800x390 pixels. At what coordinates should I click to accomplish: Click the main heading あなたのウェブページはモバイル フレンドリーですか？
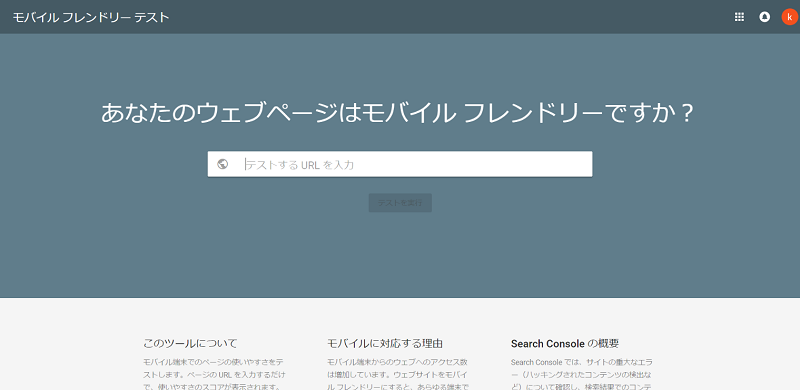pos(398,113)
